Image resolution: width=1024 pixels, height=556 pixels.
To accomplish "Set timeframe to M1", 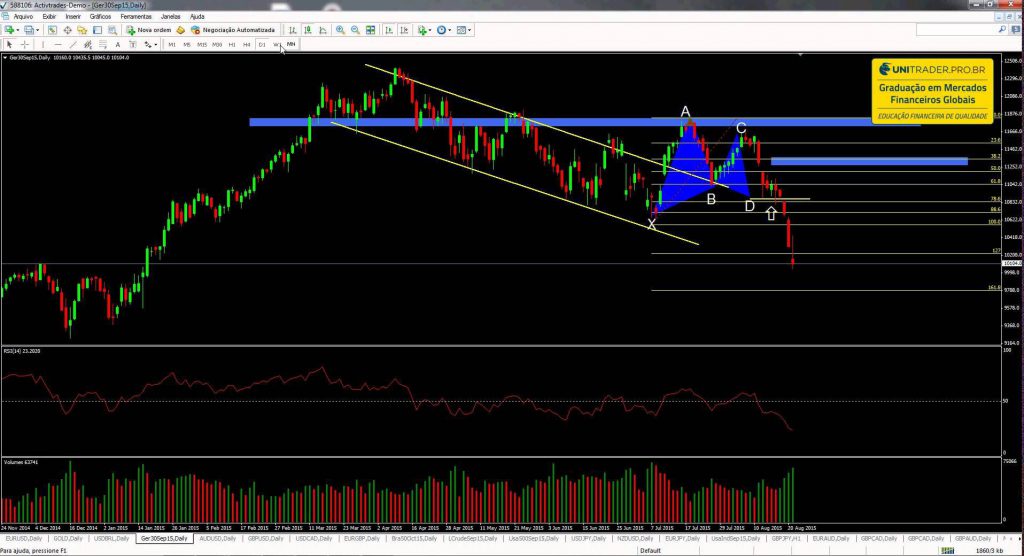I will click(x=172, y=44).
